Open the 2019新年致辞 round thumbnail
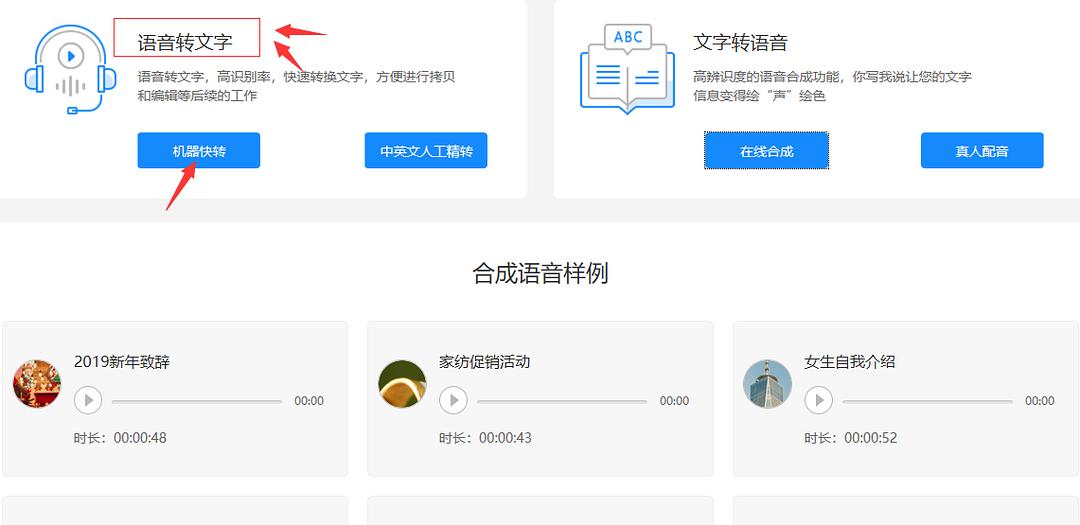The image size is (1080, 525). [x=37, y=384]
